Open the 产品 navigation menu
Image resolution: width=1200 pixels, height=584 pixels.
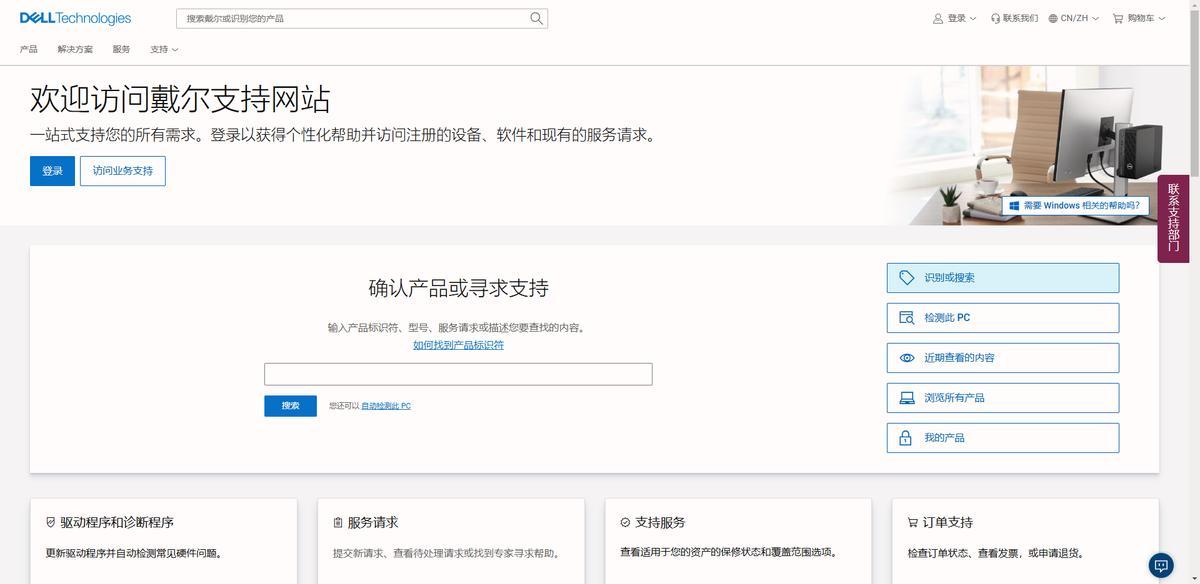click(x=29, y=49)
